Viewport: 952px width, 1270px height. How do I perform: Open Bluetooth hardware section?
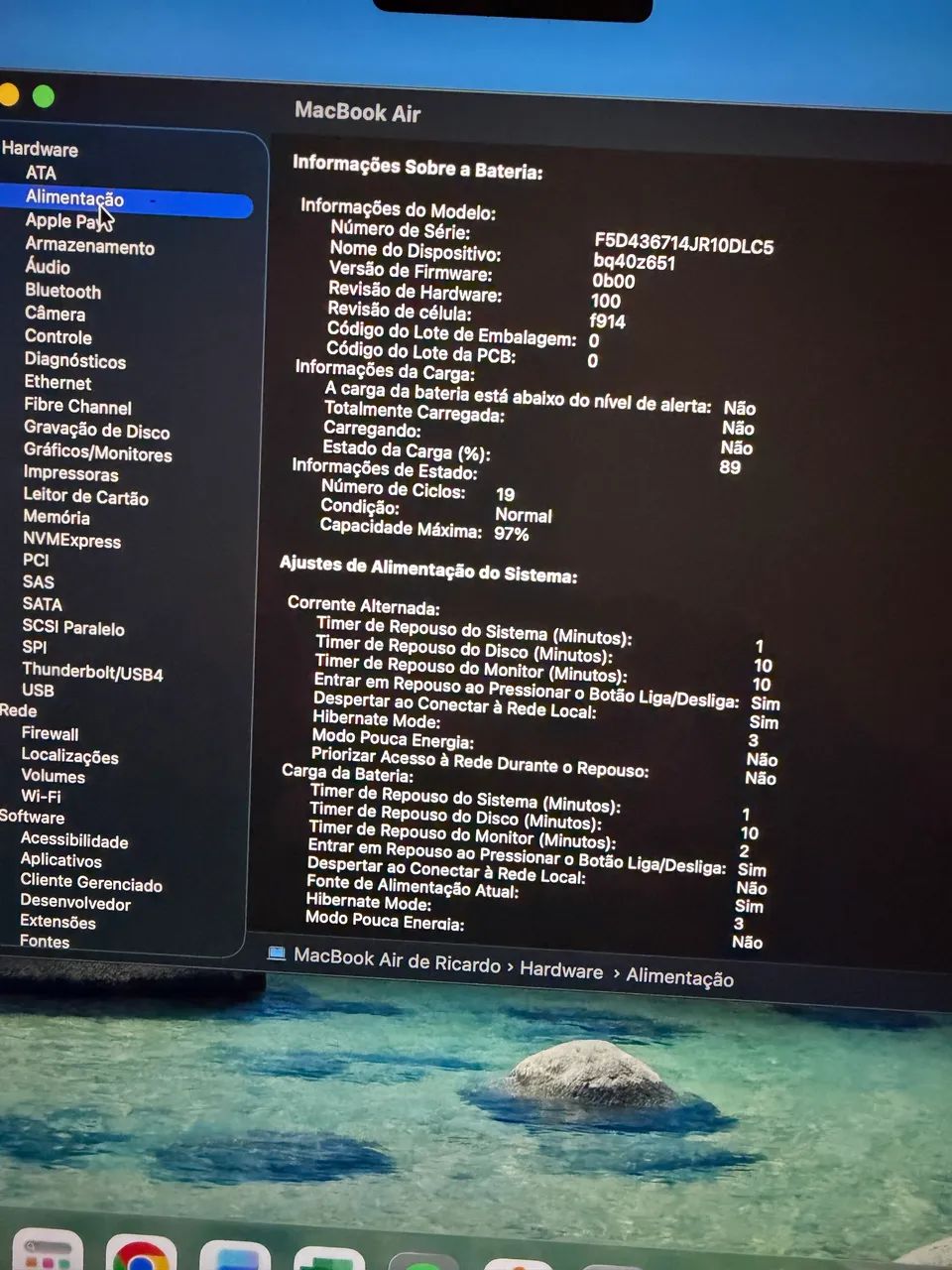point(62,291)
